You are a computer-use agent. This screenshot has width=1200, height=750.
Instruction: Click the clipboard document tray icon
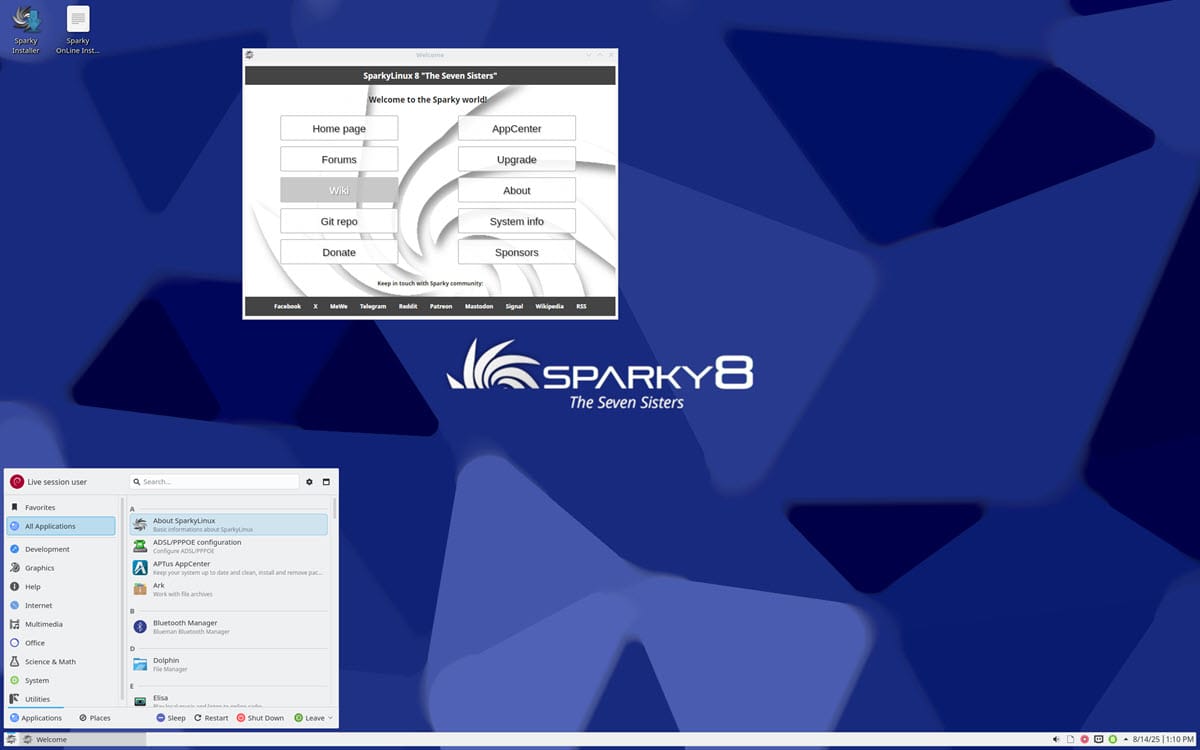point(1071,740)
